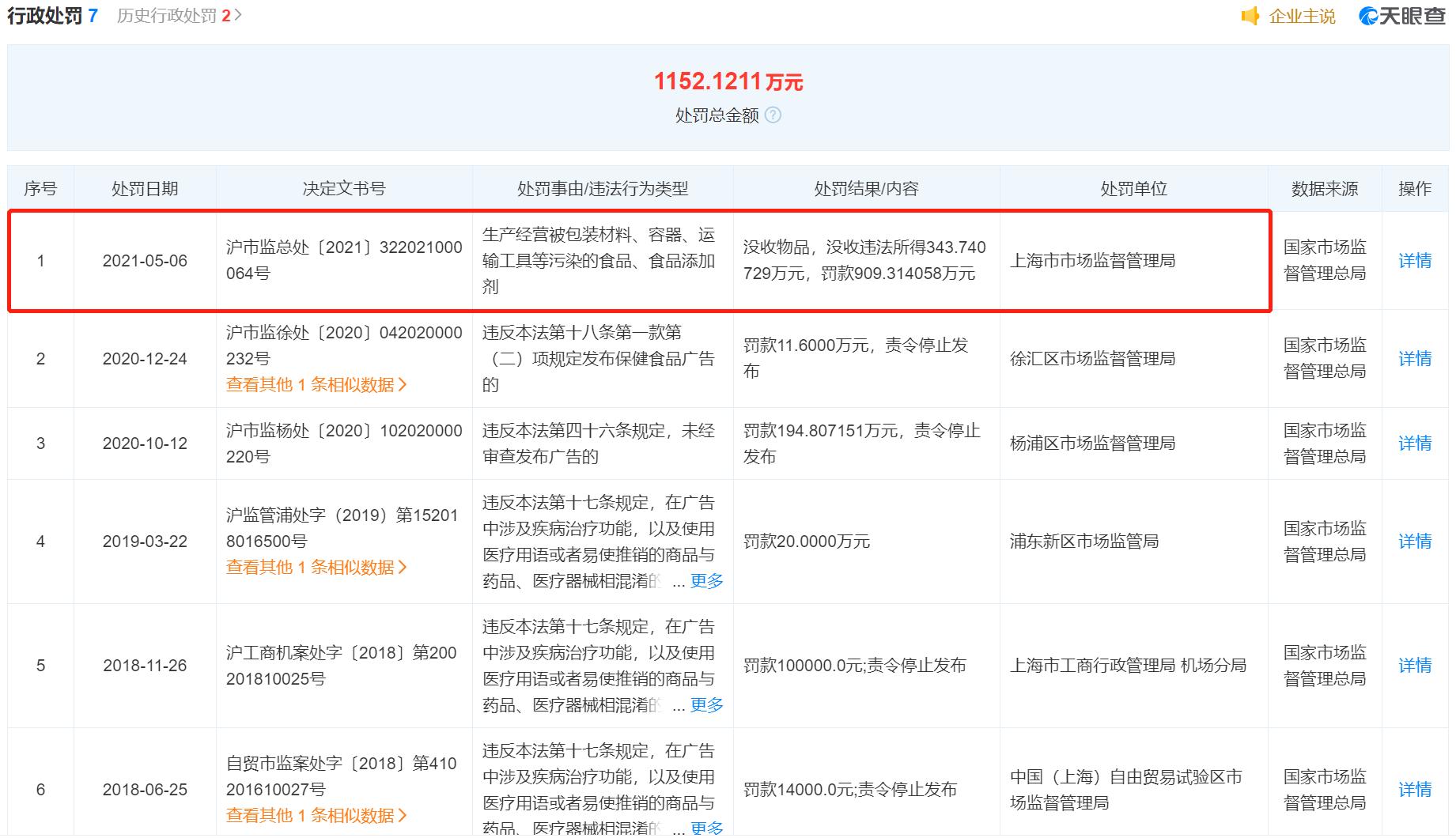
Task: Open 详情 for the 2018-11-26 penalty row
Action: pyautogui.click(x=1415, y=665)
